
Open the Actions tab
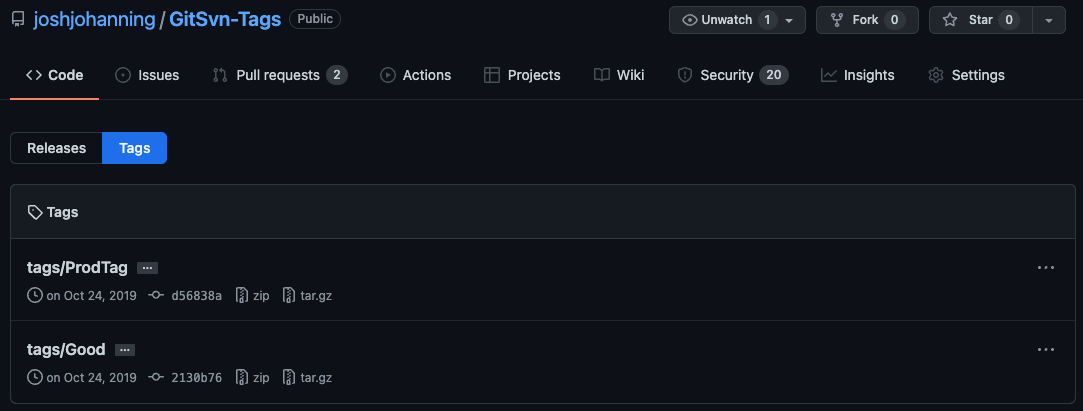tap(415, 75)
